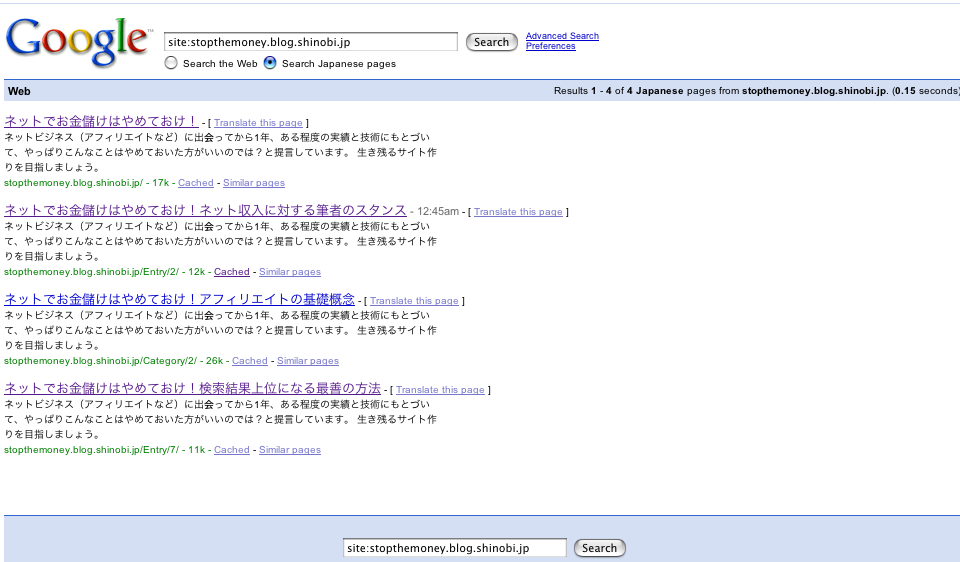Translate the 検索結果上位になる最善の方法 result
The width and height of the screenshot is (960, 562).
click(x=440, y=389)
